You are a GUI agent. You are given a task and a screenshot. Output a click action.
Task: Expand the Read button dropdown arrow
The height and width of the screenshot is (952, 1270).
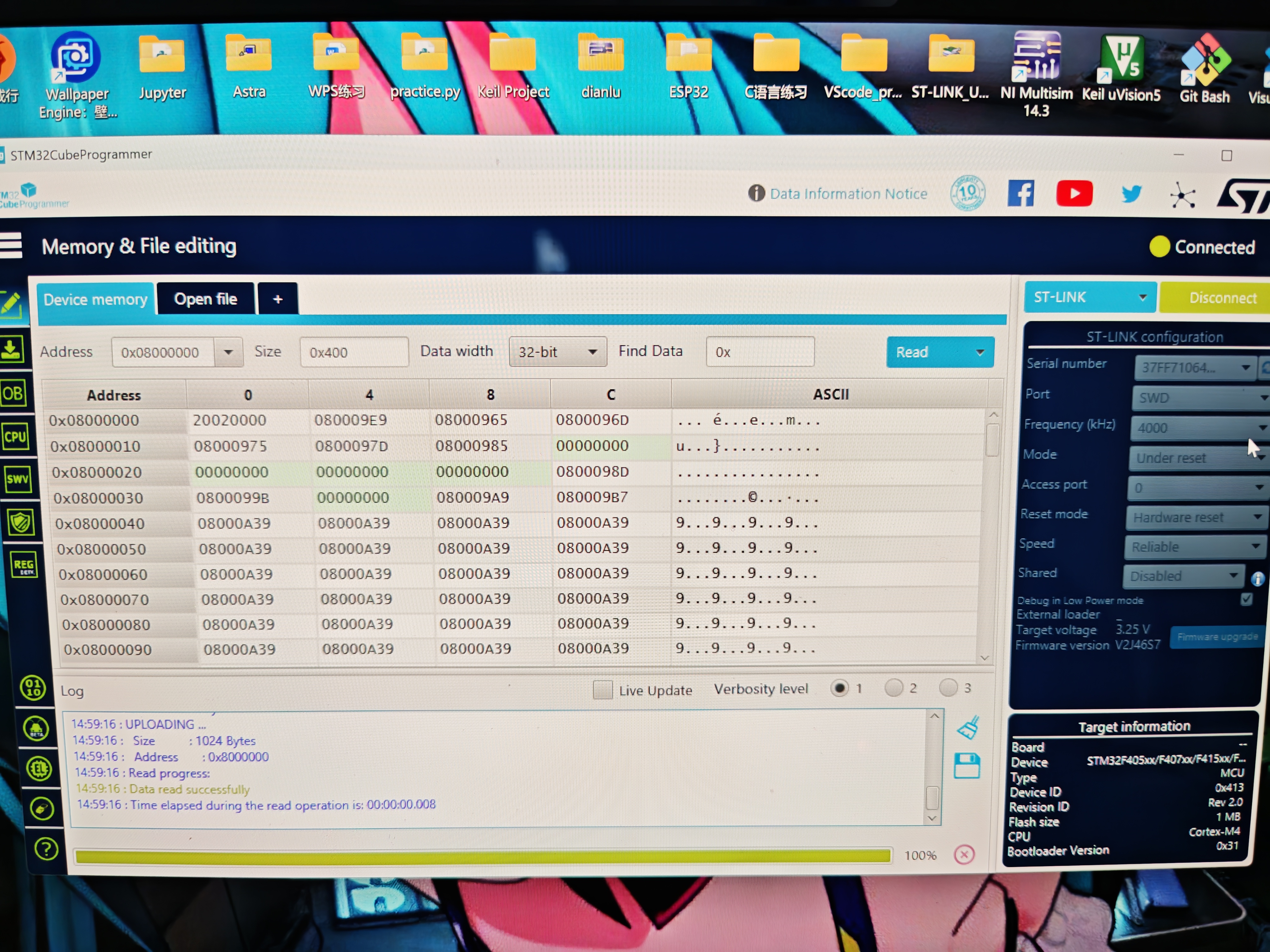pyautogui.click(x=981, y=352)
